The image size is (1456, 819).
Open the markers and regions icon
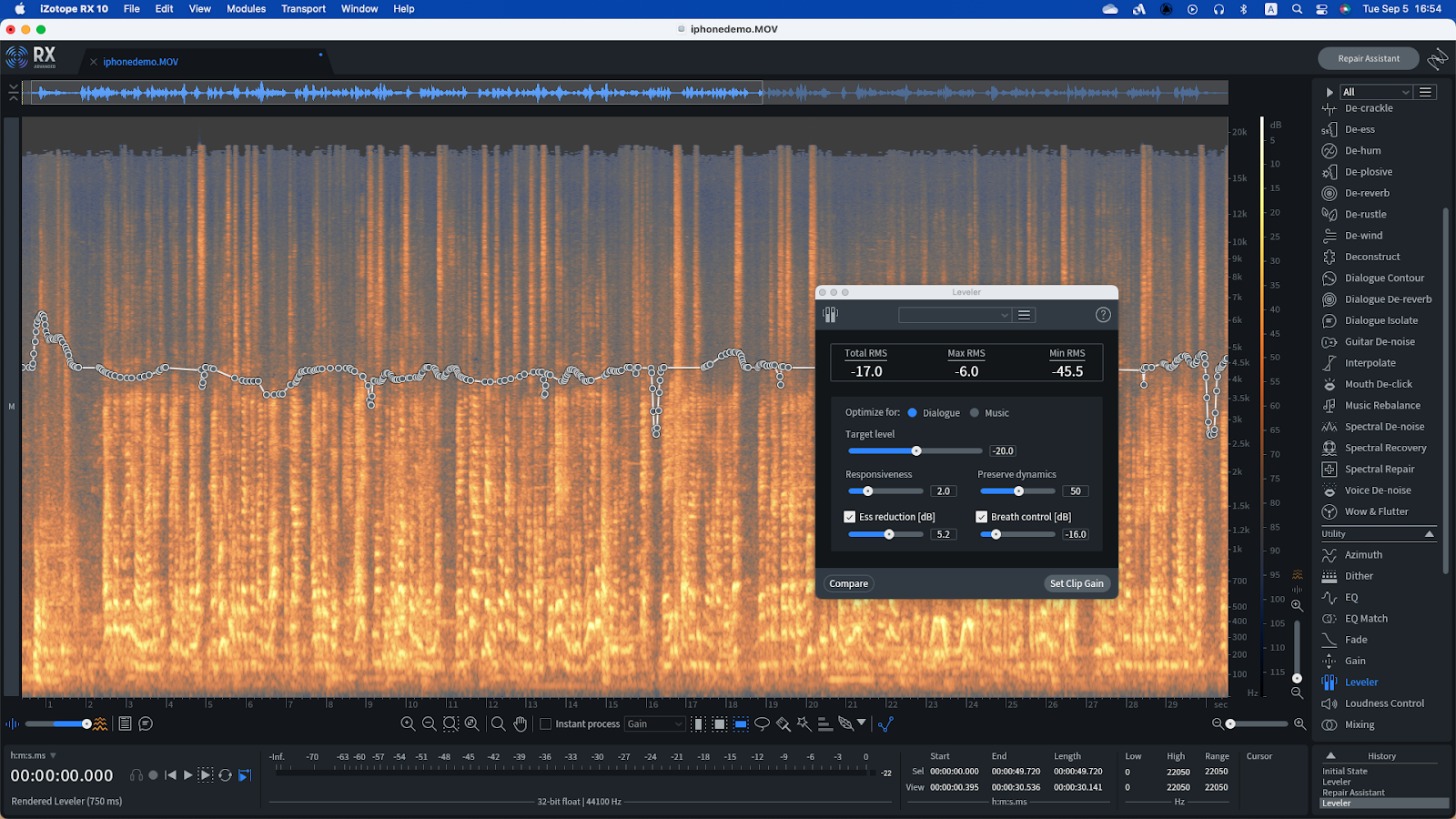pos(146,724)
